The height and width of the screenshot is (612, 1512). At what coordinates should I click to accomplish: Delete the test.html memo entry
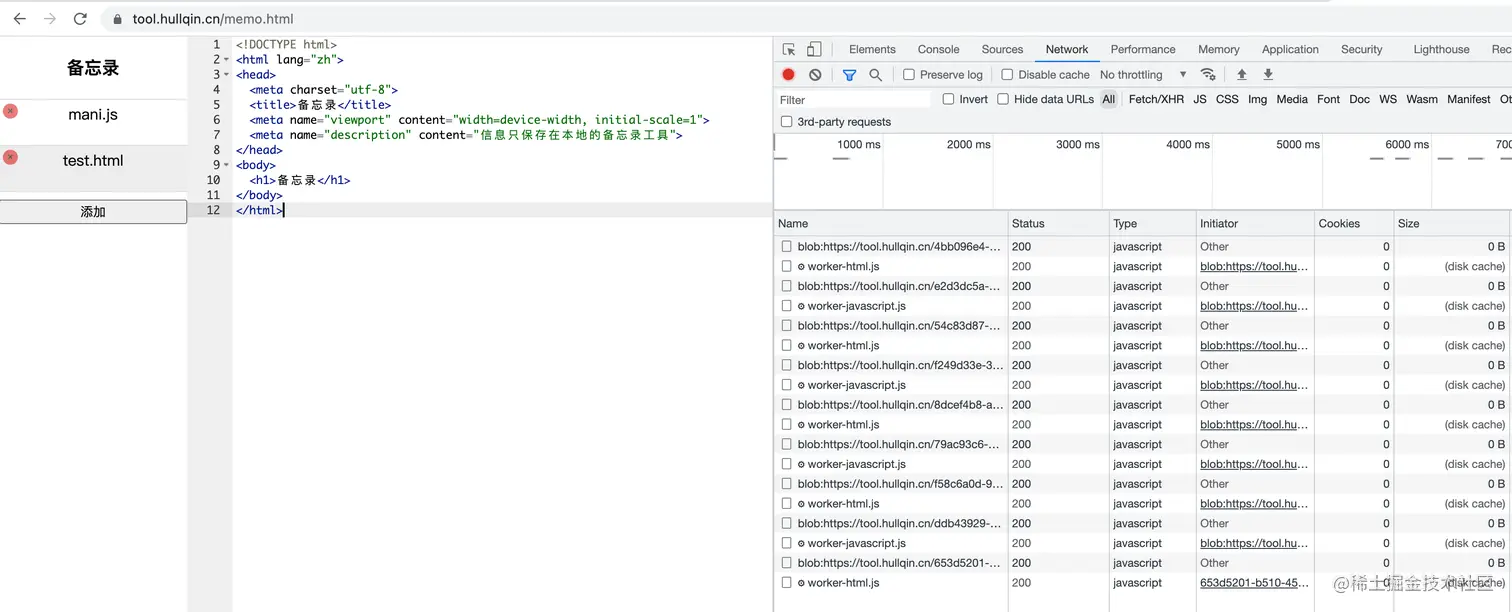(10, 157)
